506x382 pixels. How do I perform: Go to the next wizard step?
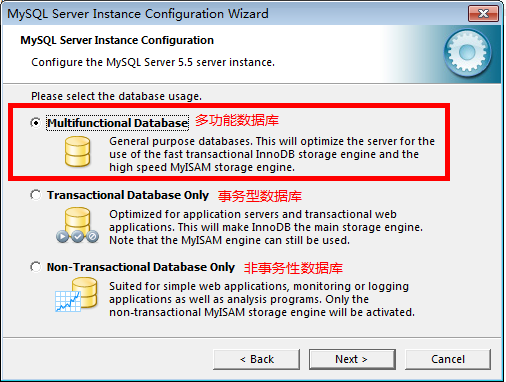[x=352, y=359]
